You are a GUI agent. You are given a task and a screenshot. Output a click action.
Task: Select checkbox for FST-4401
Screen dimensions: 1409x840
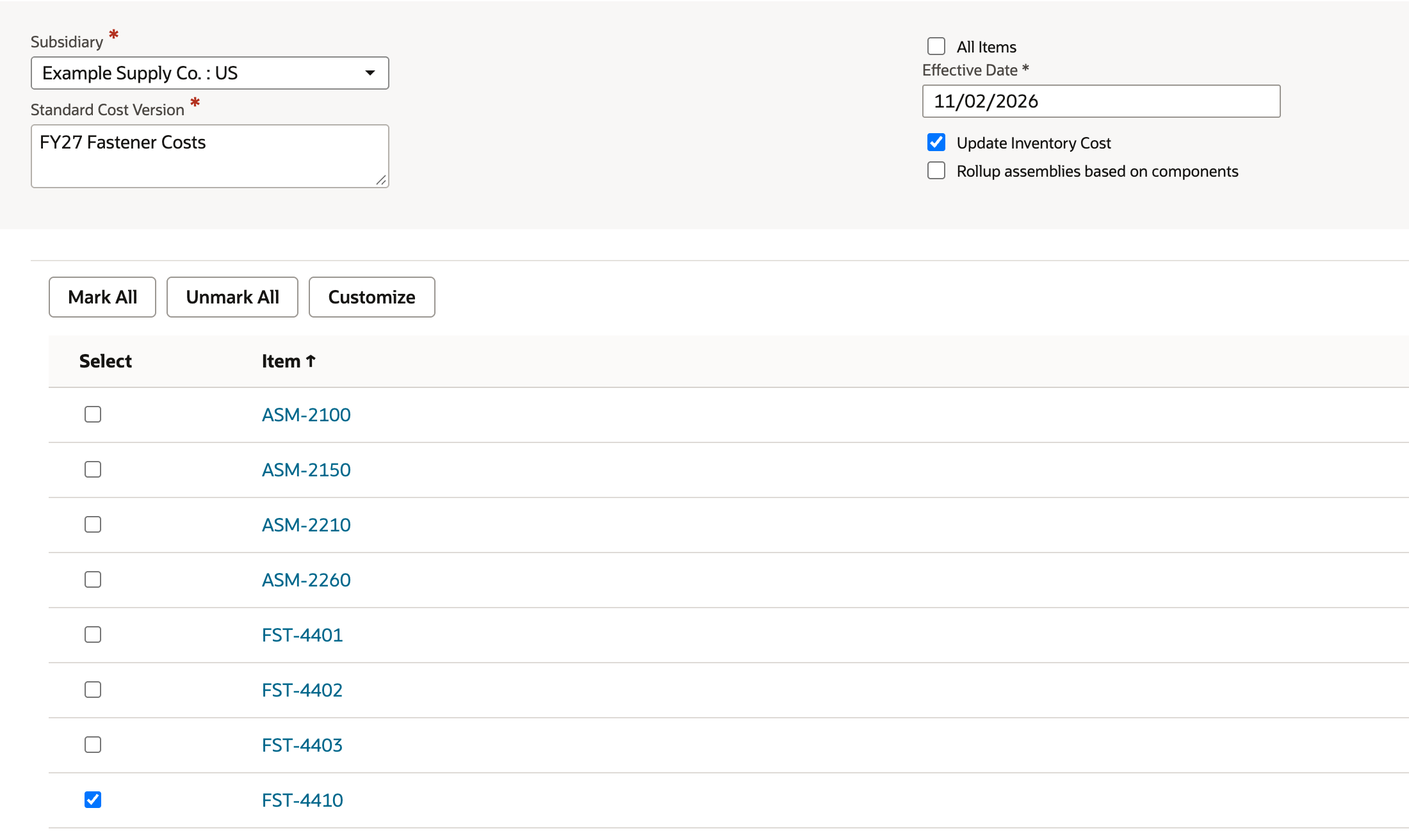click(x=93, y=634)
